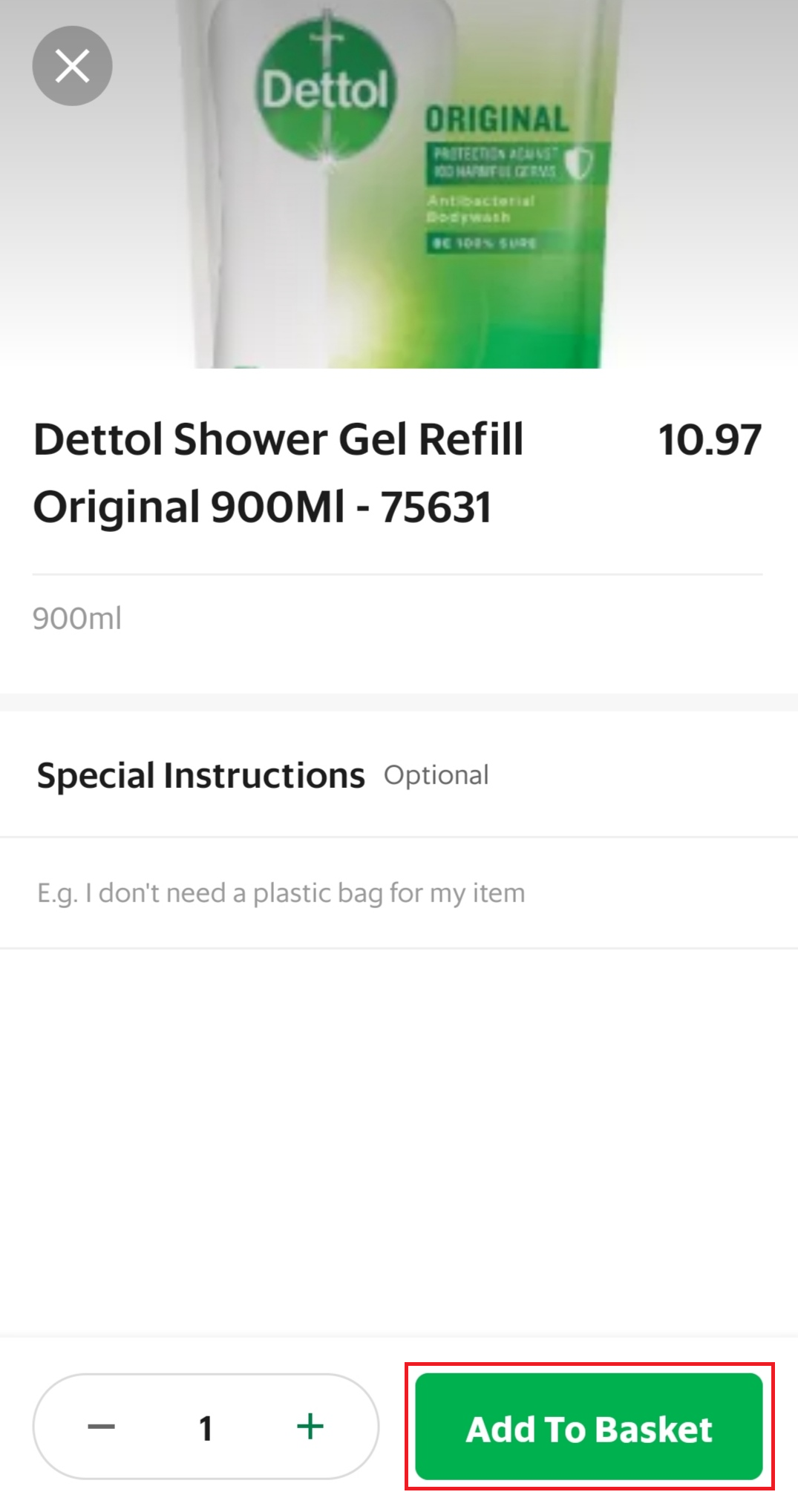Select the Dettol Shower Gel Refill title
798x1512 pixels.
(278, 439)
